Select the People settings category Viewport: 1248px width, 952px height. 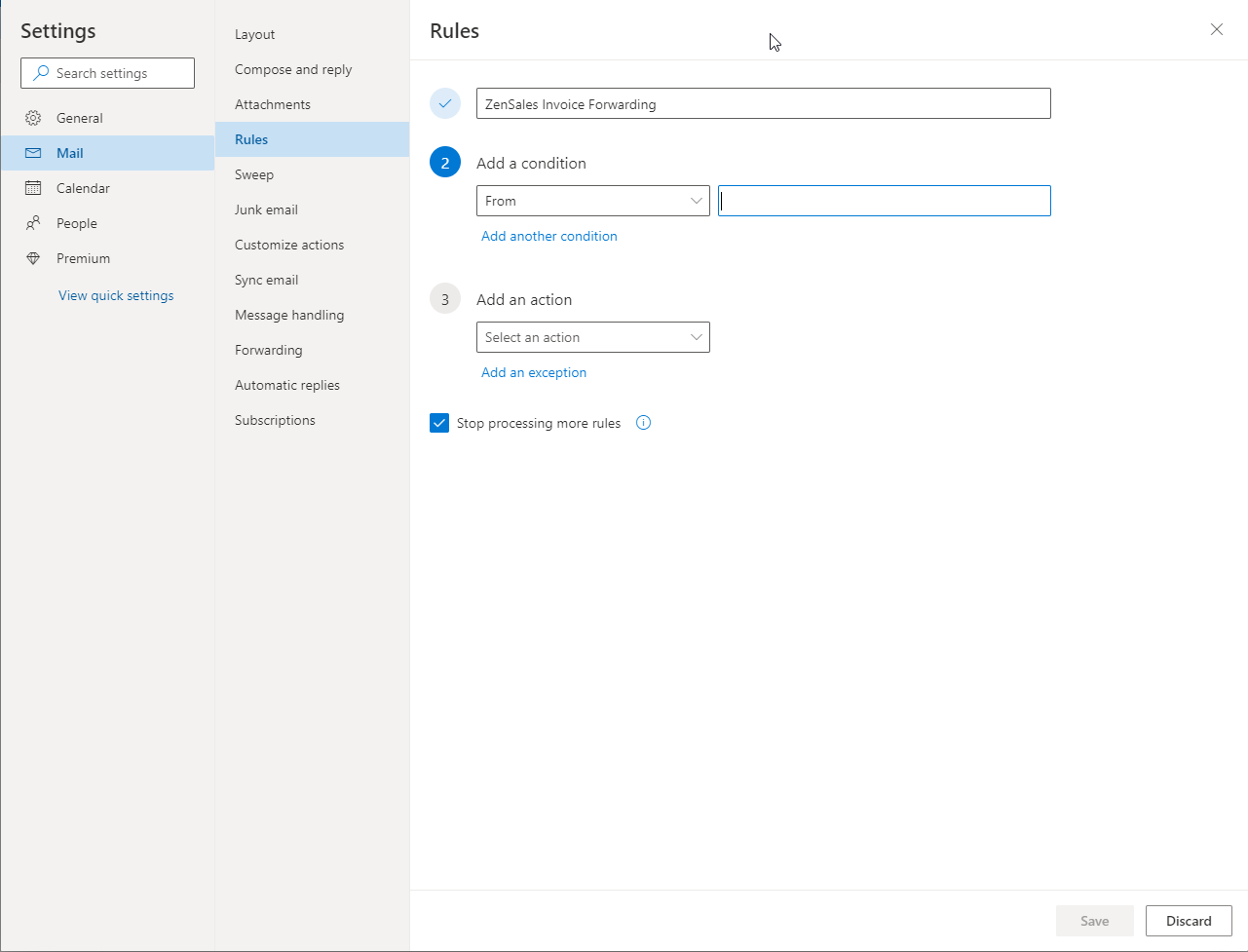pos(107,223)
